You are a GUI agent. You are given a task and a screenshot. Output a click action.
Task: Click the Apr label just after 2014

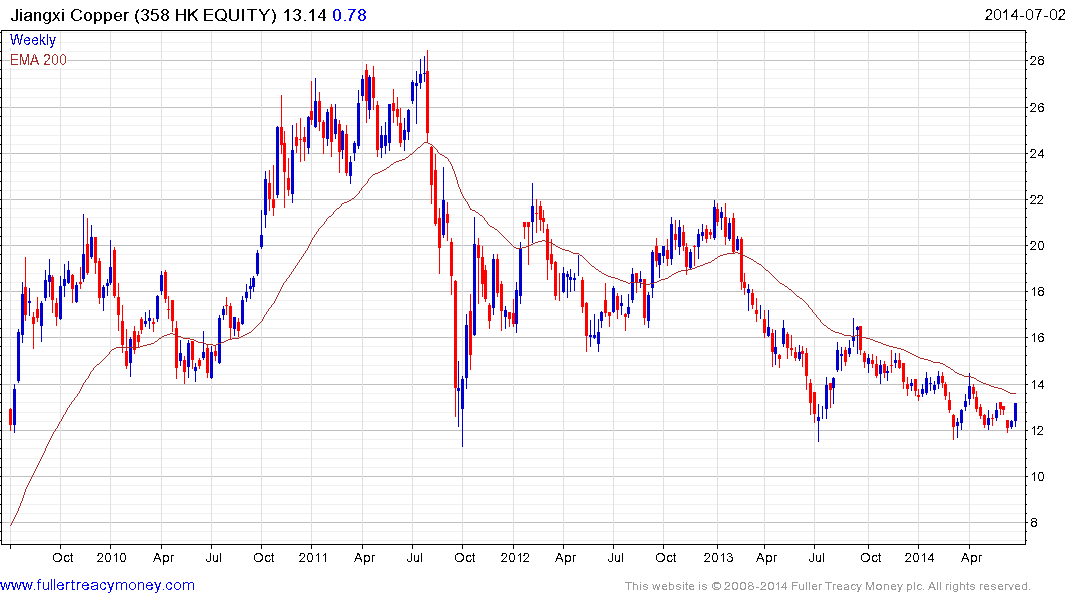tap(971, 558)
